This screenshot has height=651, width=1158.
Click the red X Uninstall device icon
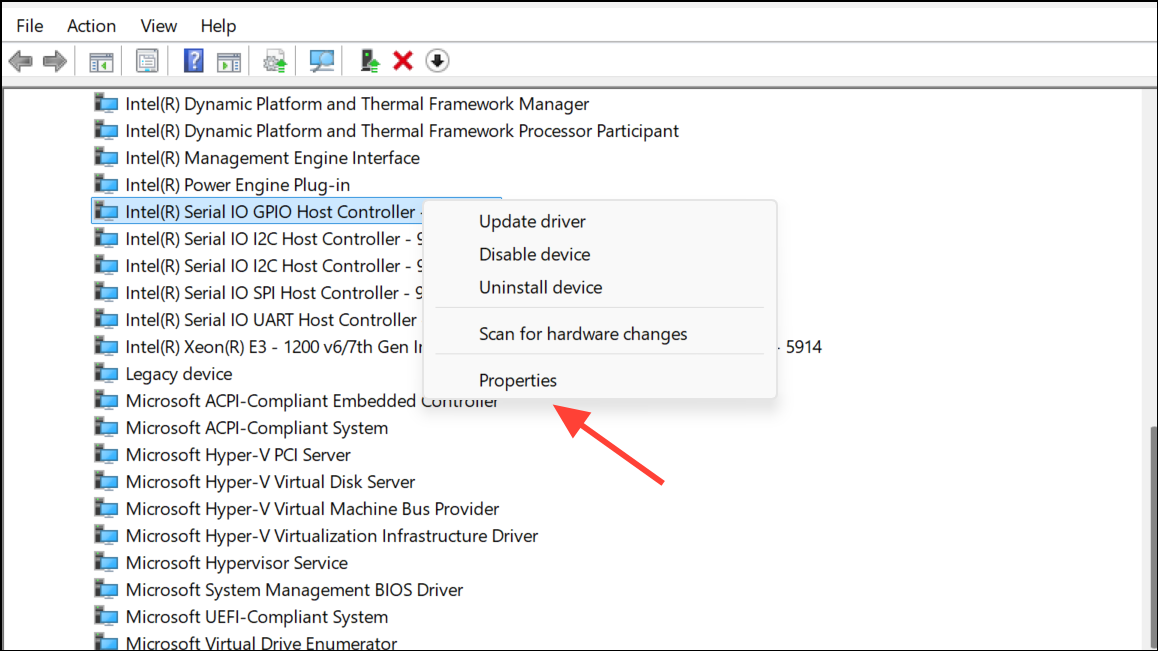coord(402,61)
